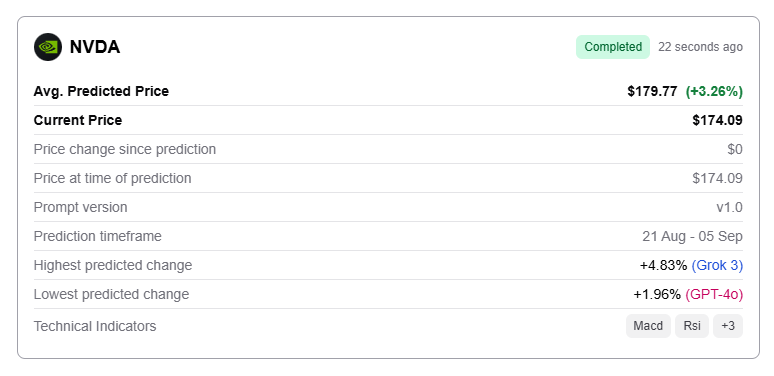Click the Prediction timeframe 21 Aug - 05 Sep
774x376 pixels.
point(692,236)
